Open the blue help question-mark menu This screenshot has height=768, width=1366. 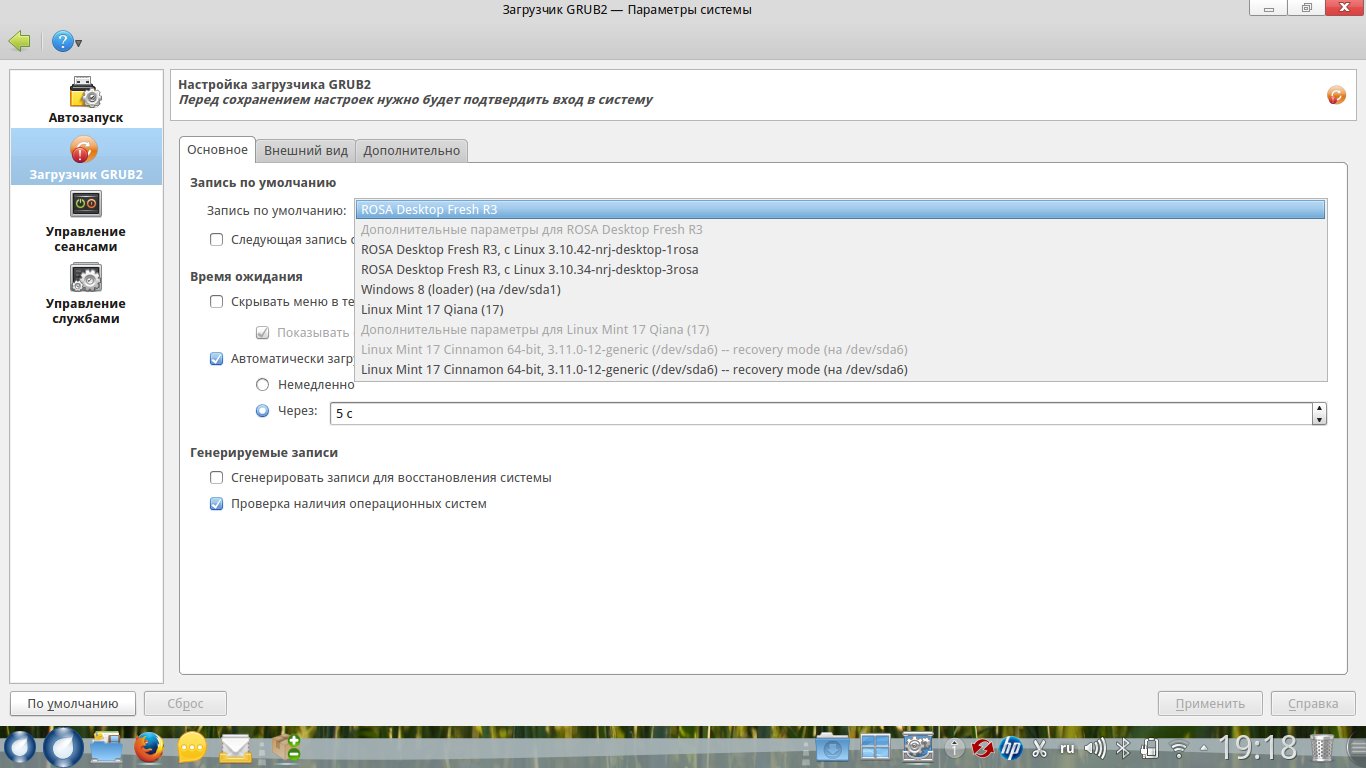[x=67, y=42]
